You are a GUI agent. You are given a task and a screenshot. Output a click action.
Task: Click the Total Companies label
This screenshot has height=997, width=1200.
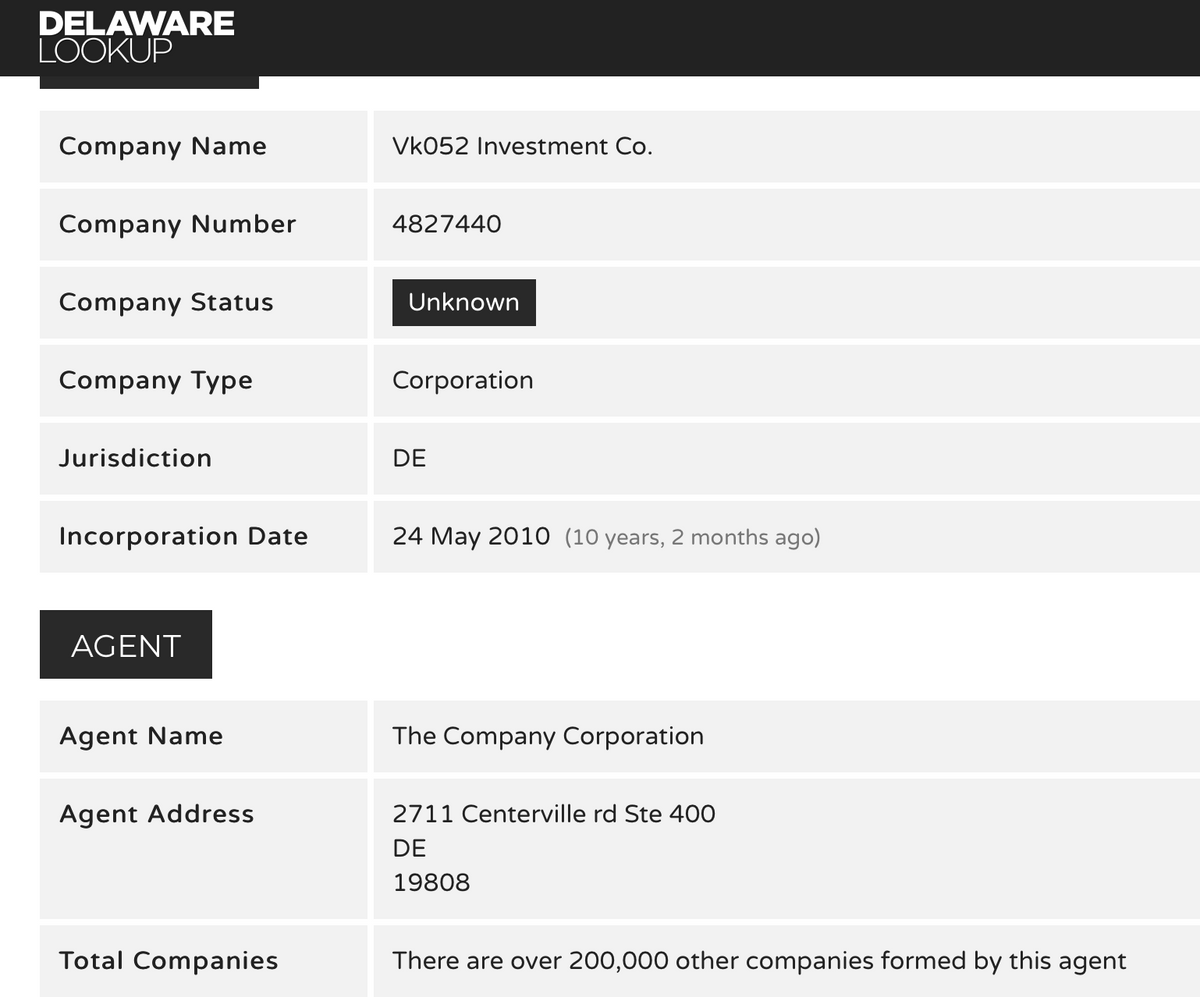tap(169, 961)
